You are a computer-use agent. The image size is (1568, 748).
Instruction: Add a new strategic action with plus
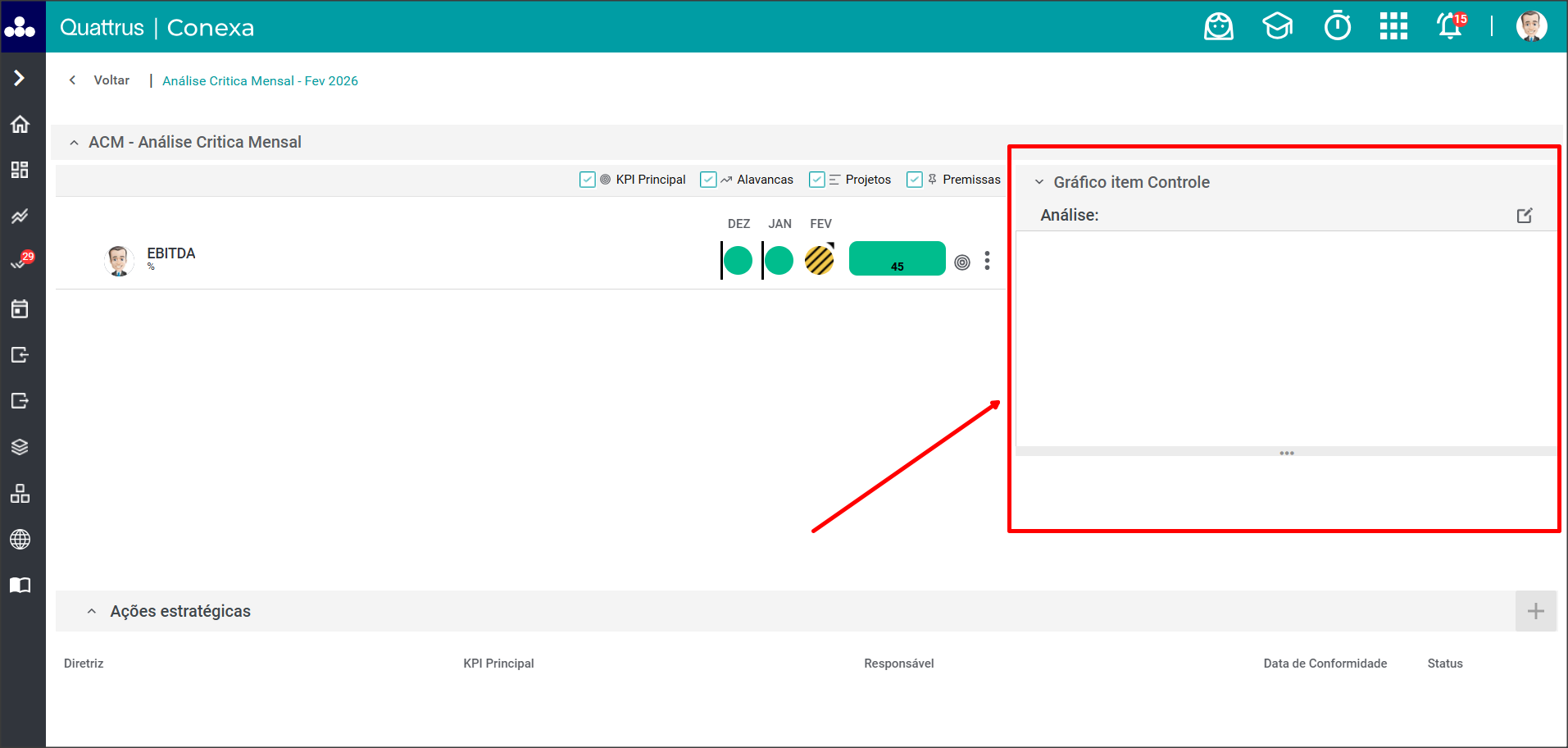coord(1535,611)
